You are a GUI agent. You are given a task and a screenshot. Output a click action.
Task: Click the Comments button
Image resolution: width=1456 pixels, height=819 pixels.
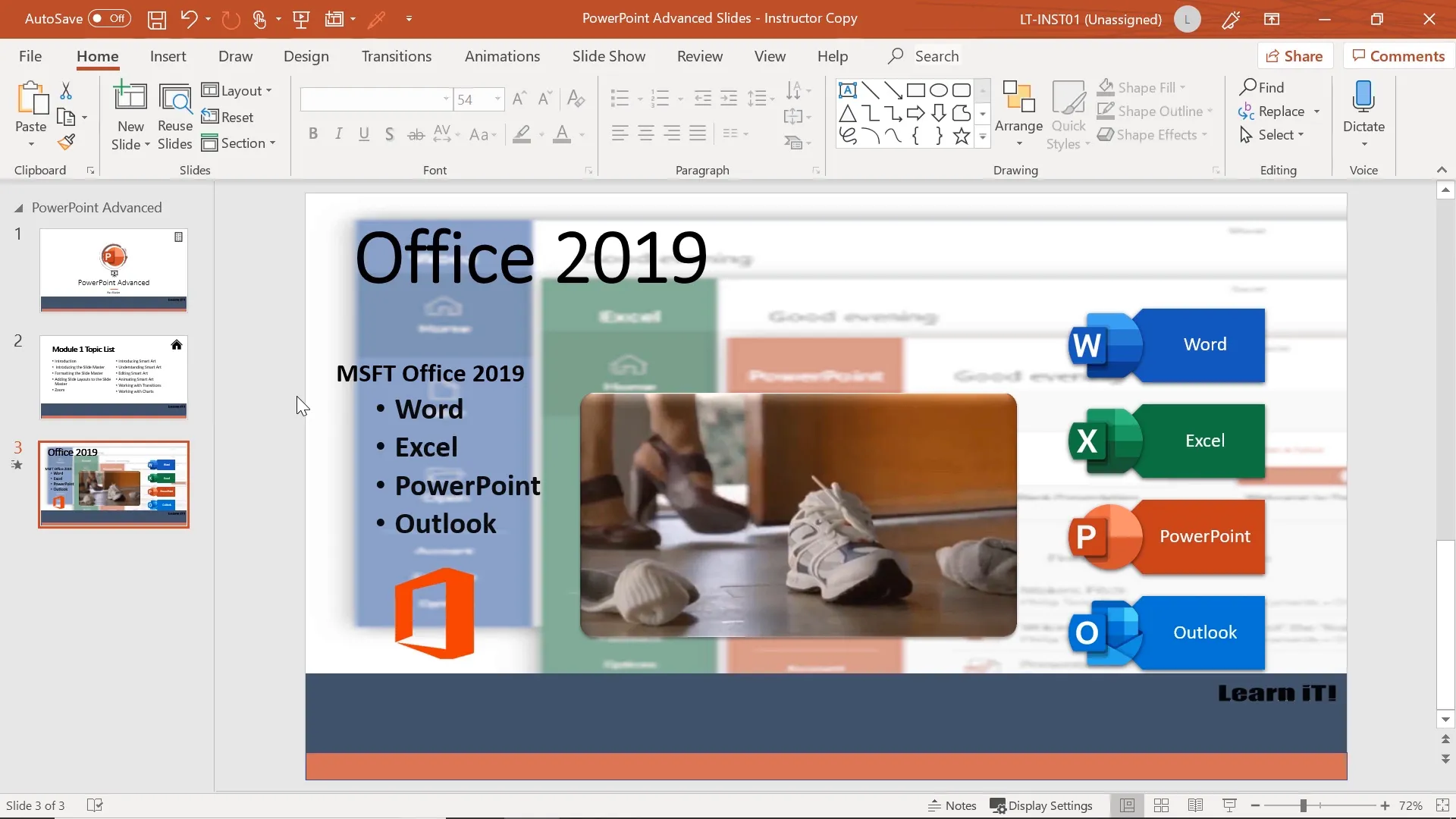click(x=1399, y=56)
